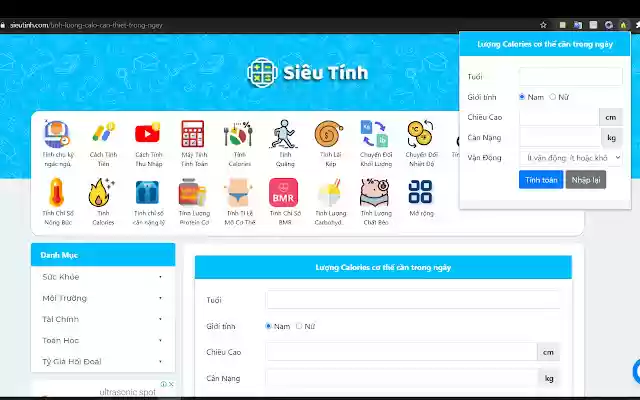Open the pig Tính Lượng Chất Béo icon
The width and height of the screenshot is (640, 400).
pyautogui.click(x=375, y=192)
